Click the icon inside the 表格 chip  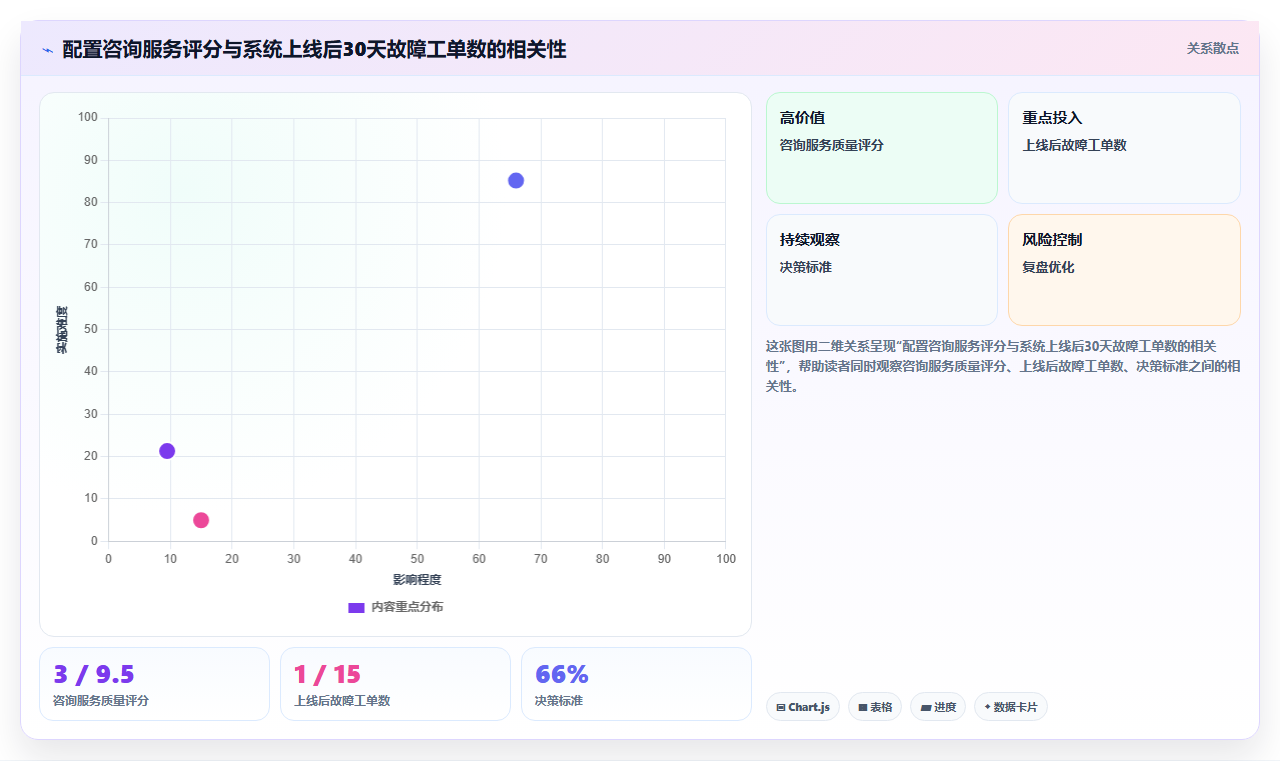863,708
